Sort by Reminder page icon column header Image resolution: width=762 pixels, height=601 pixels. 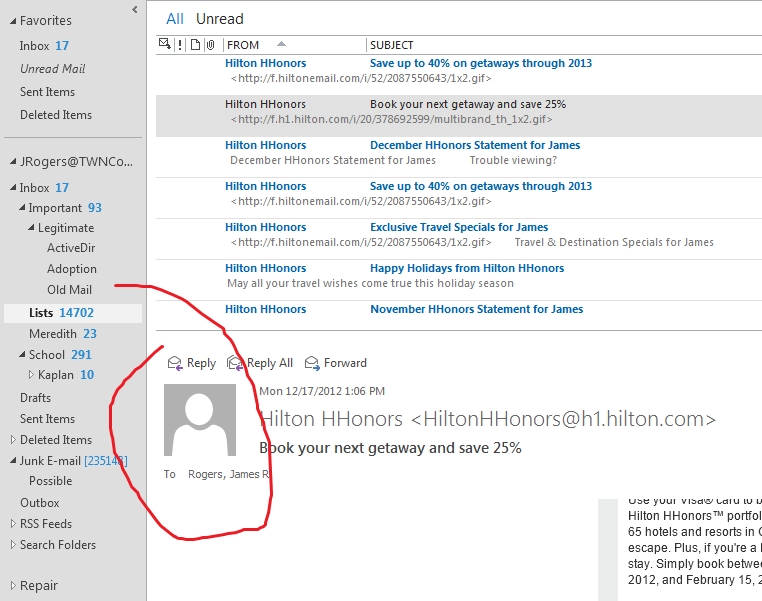(x=195, y=45)
